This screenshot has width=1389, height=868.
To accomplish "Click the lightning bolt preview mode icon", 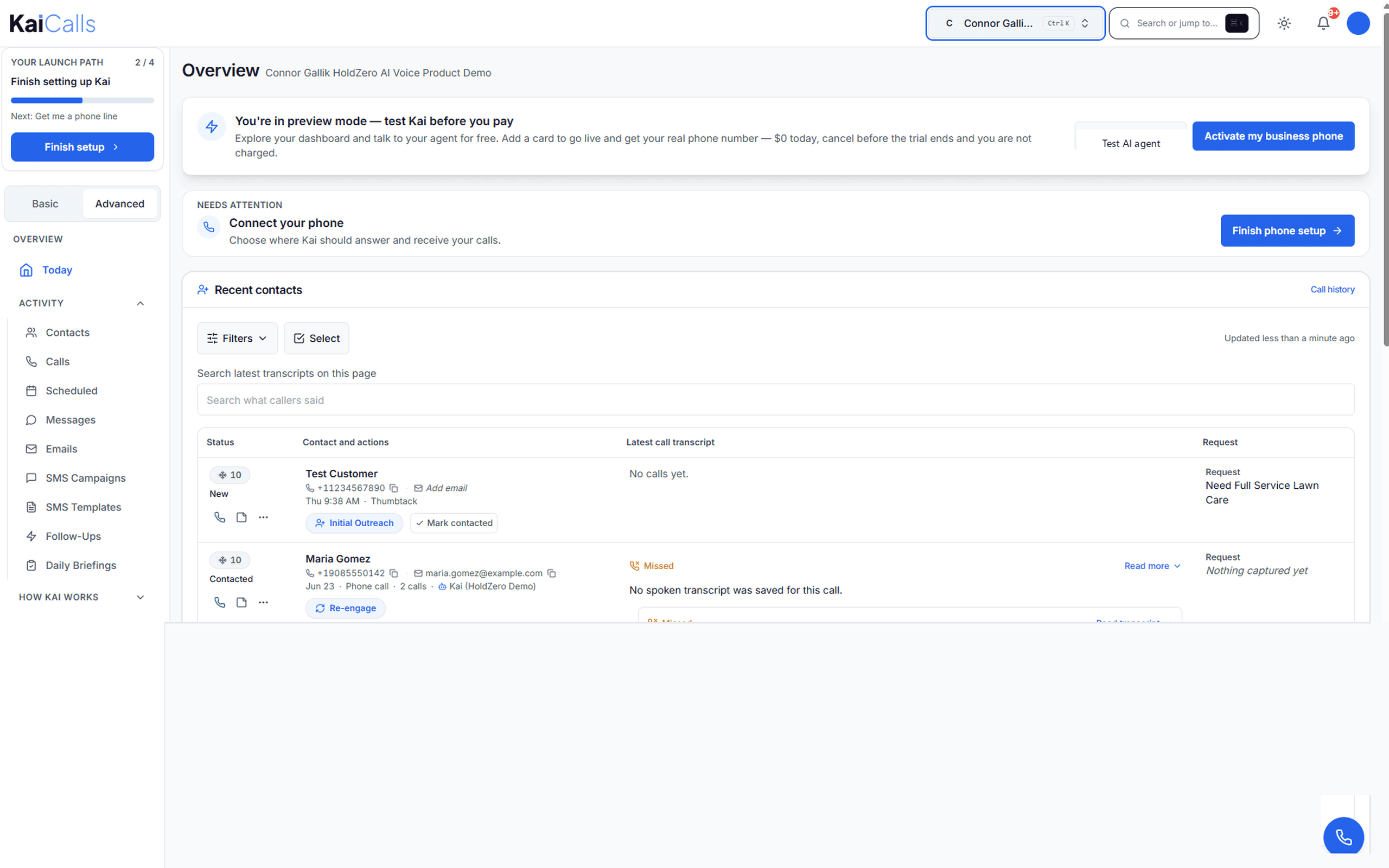I will tap(212, 126).
